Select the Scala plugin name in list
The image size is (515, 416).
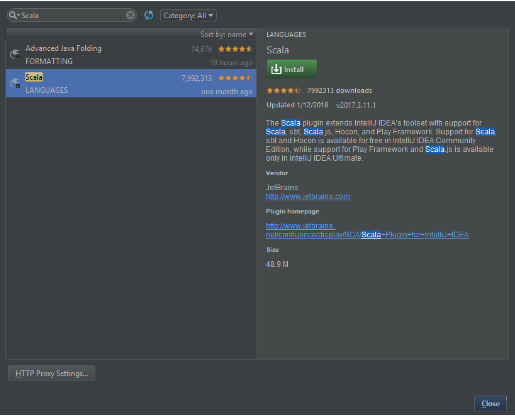tap(34, 77)
